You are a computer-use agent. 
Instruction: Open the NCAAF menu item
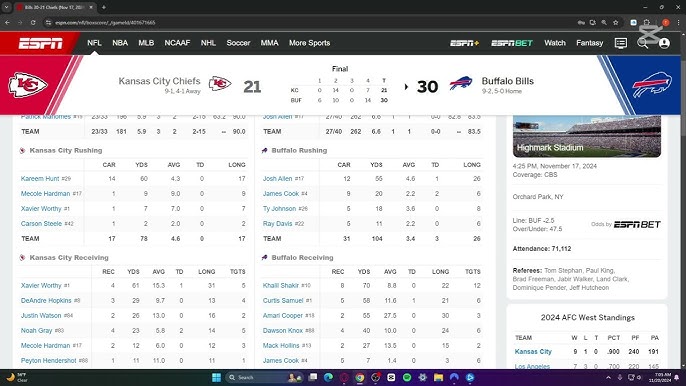pos(177,43)
